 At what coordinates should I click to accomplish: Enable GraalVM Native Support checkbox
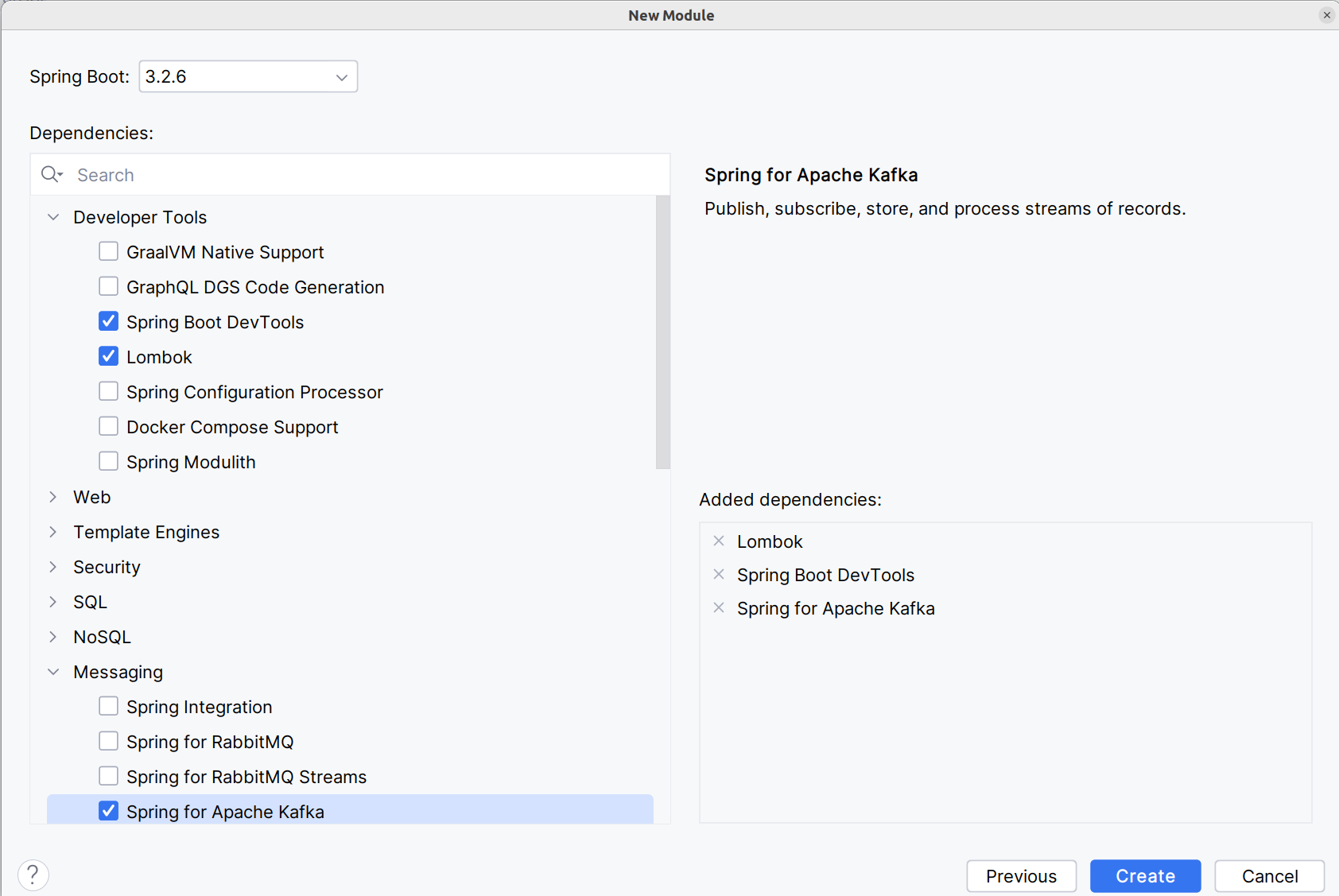click(x=108, y=252)
